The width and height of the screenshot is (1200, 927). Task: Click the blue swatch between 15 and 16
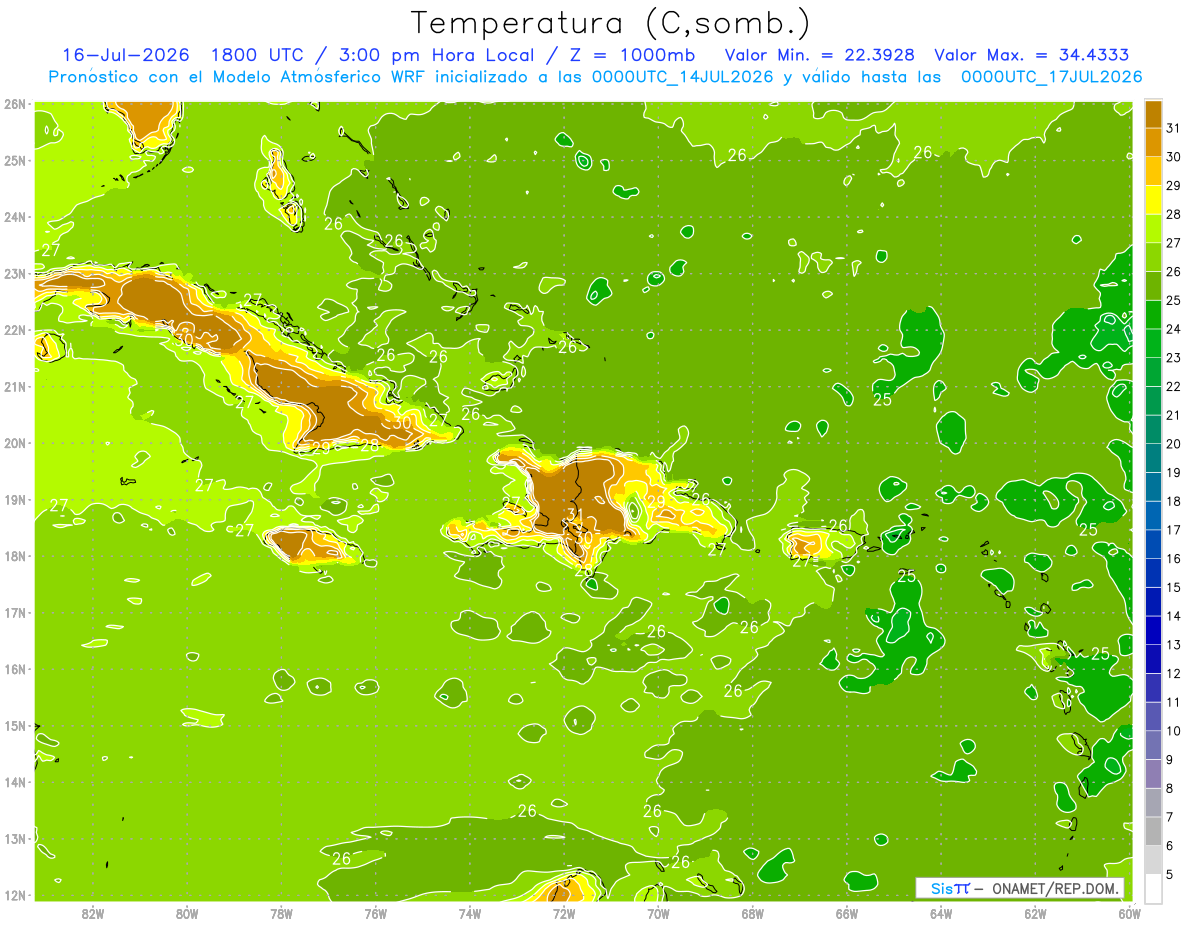coord(1153,573)
